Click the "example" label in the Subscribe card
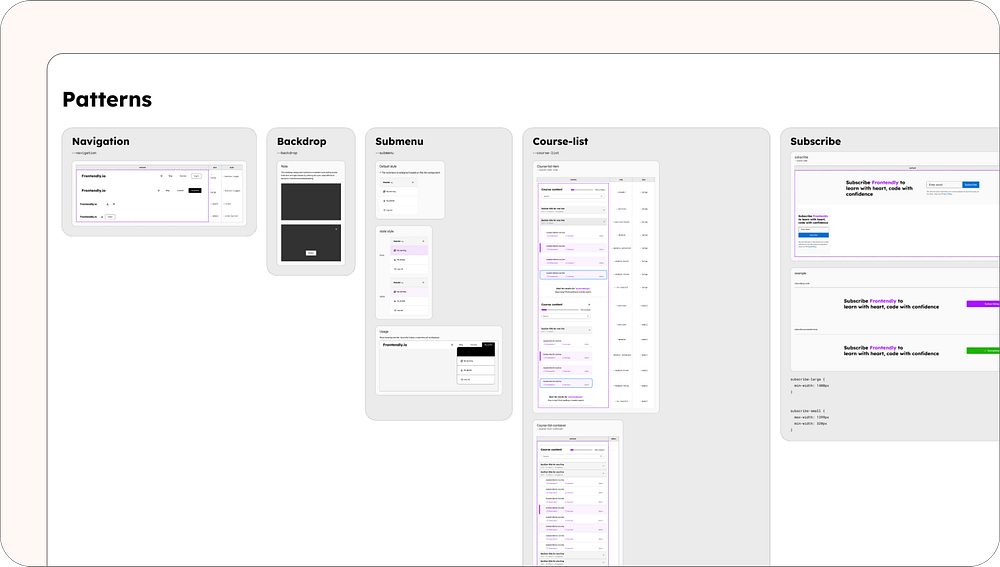The height and width of the screenshot is (567, 1000). [x=800, y=273]
